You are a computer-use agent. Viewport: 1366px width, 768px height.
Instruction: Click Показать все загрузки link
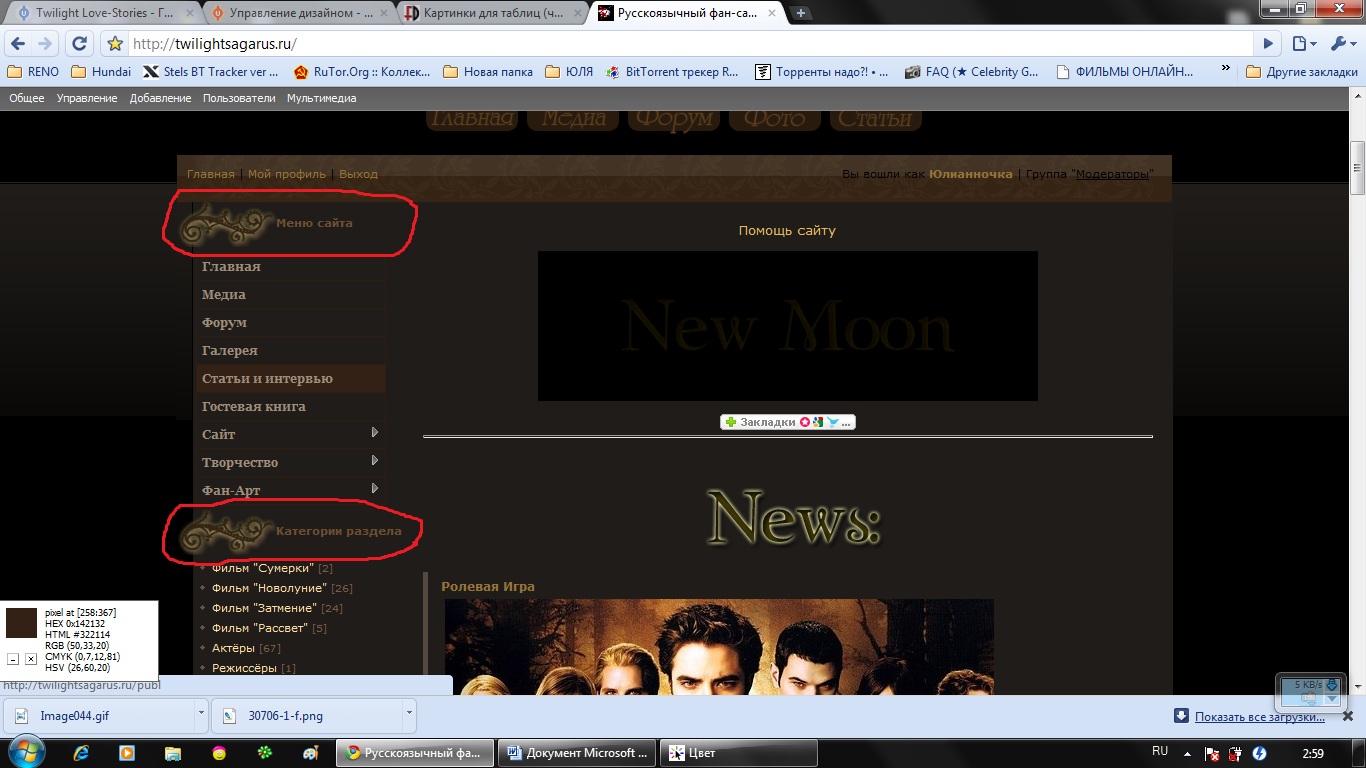1260,716
